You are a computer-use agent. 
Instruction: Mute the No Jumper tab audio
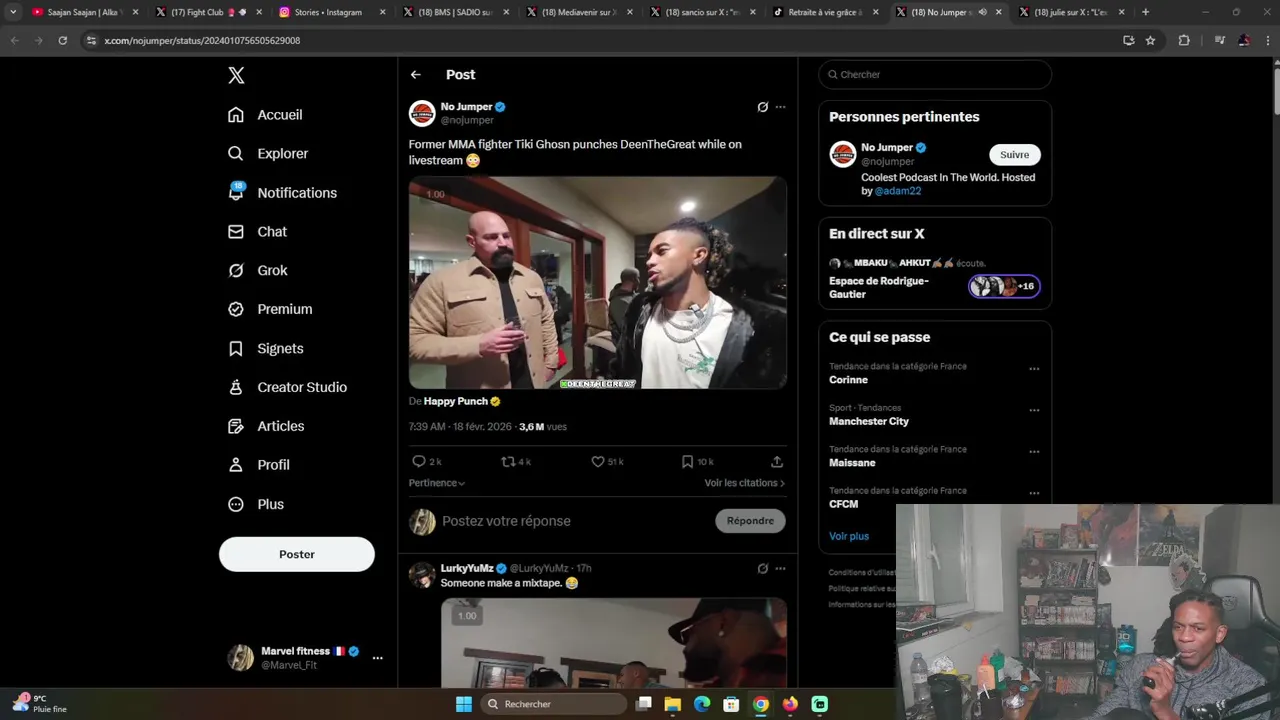pyautogui.click(x=982, y=12)
